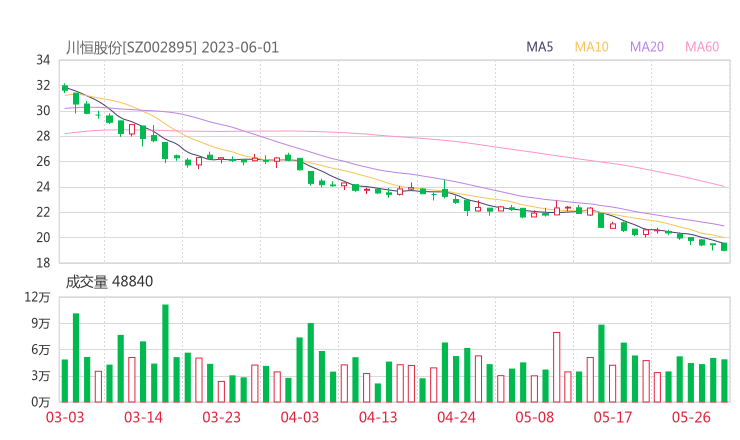740x440 pixels.
Task: Click the 0万 volume axis label
Action: pyautogui.click(x=41, y=402)
